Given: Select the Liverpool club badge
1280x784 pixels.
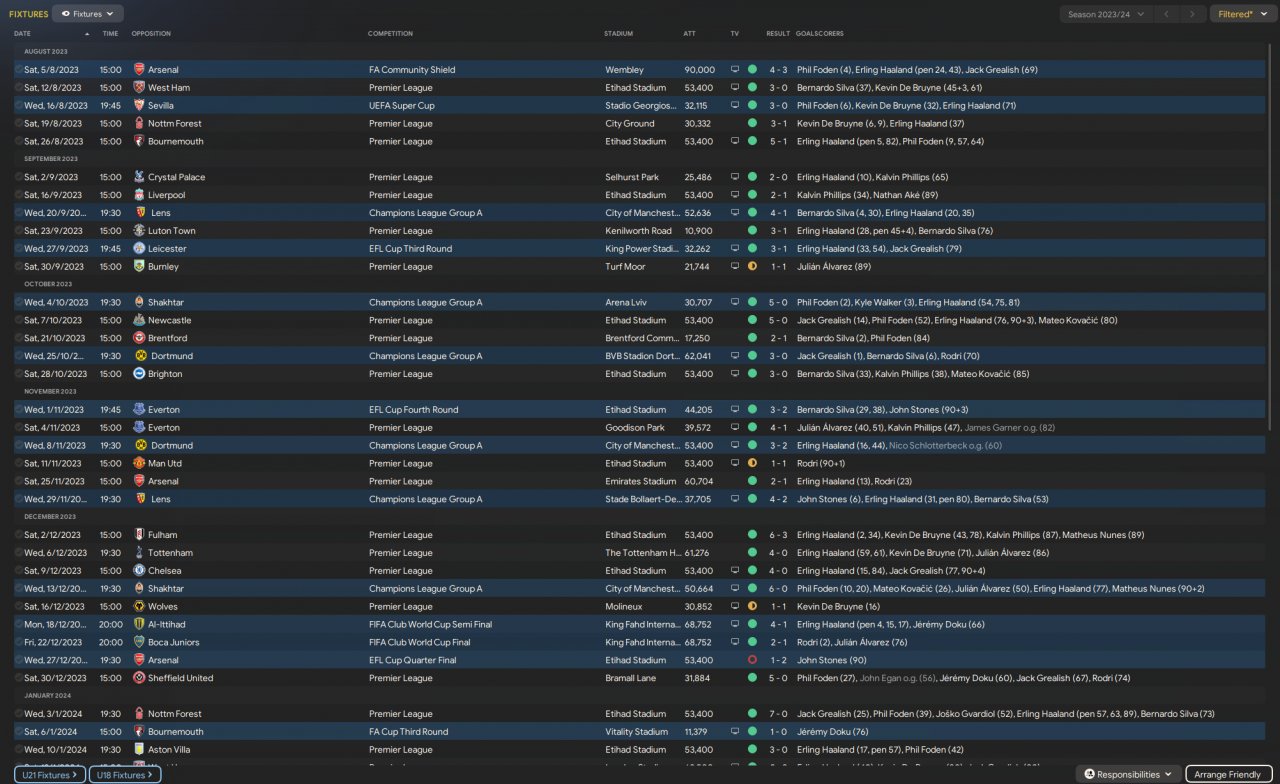Looking at the screenshot, I should coord(138,195).
